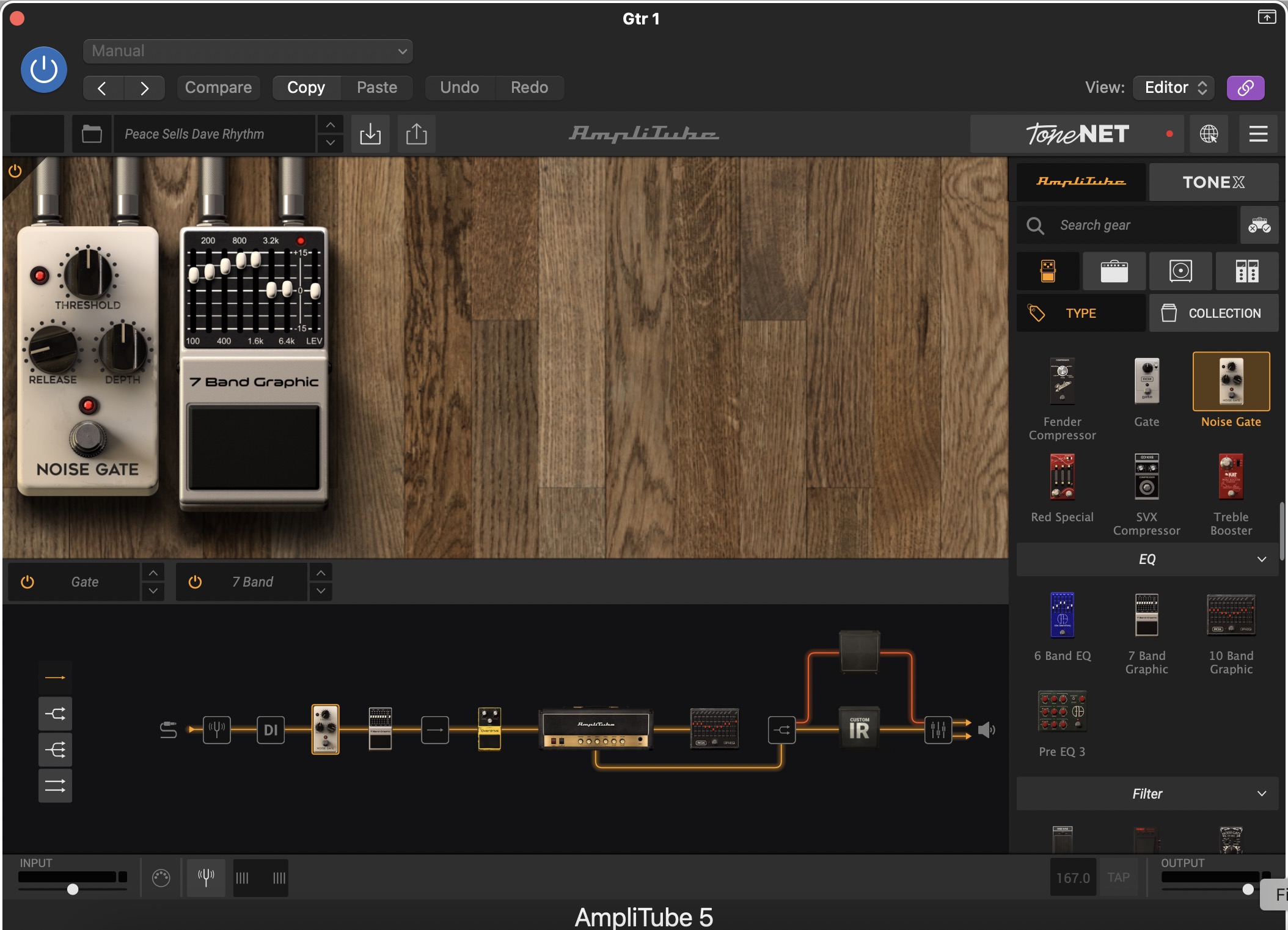Image resolution: width=1288 pixels, height=930 pixels.
Task: Go to previous preset arrow
Action: [103, 88]
